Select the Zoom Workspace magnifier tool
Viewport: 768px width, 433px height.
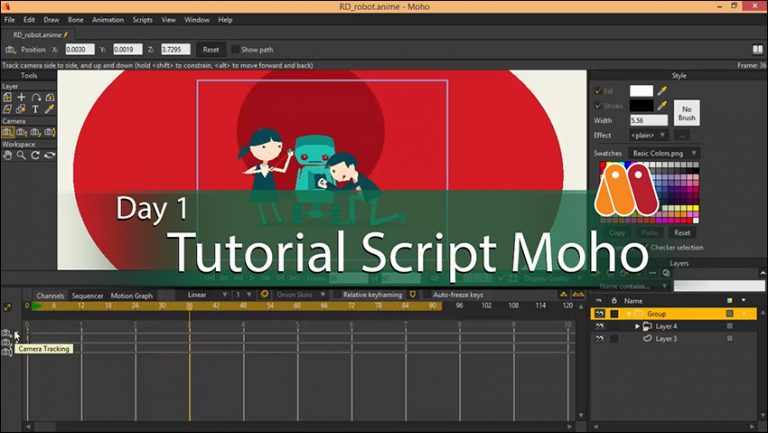click(22, 155)
